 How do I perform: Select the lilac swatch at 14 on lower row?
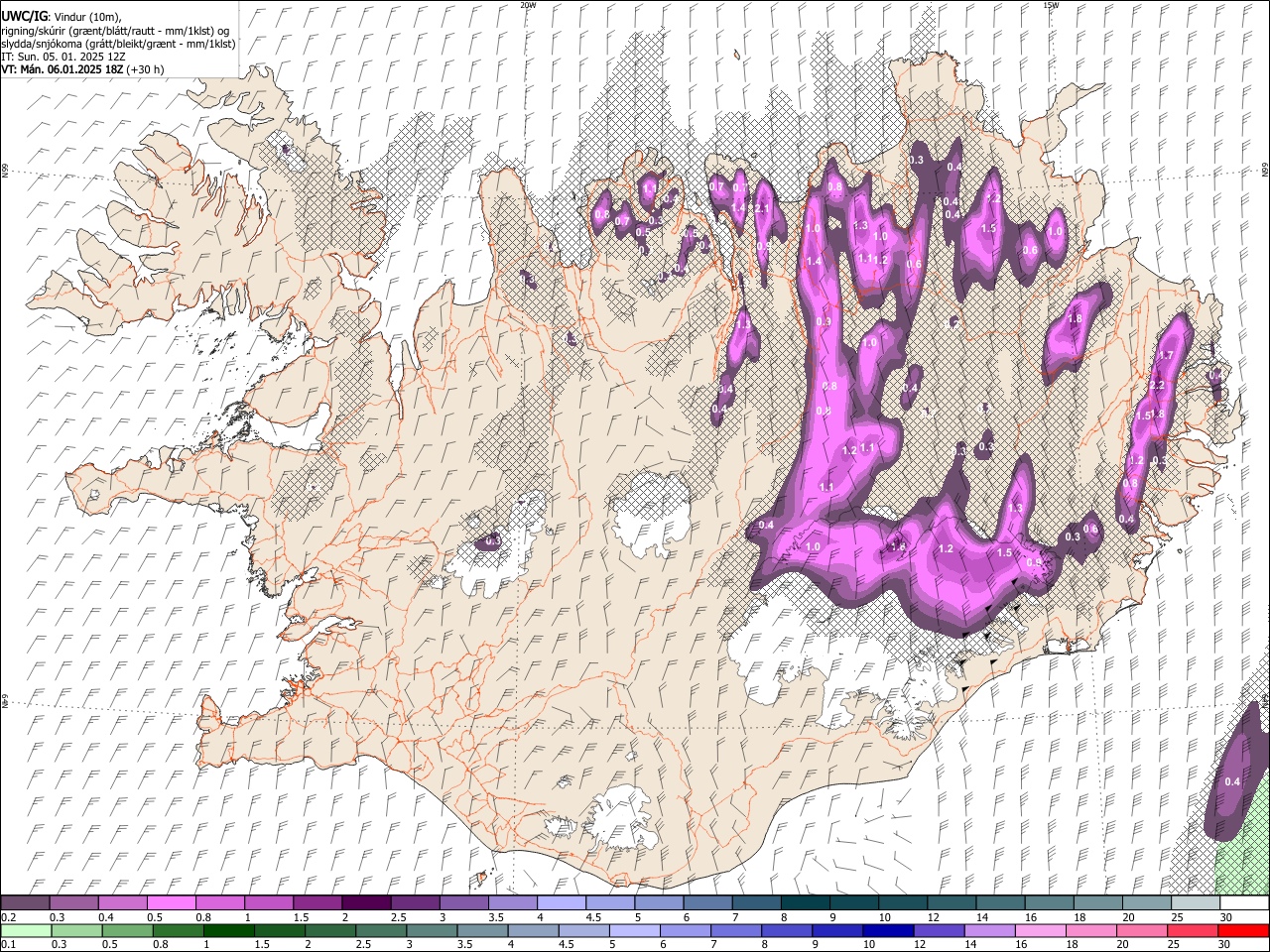pos(989,930)
